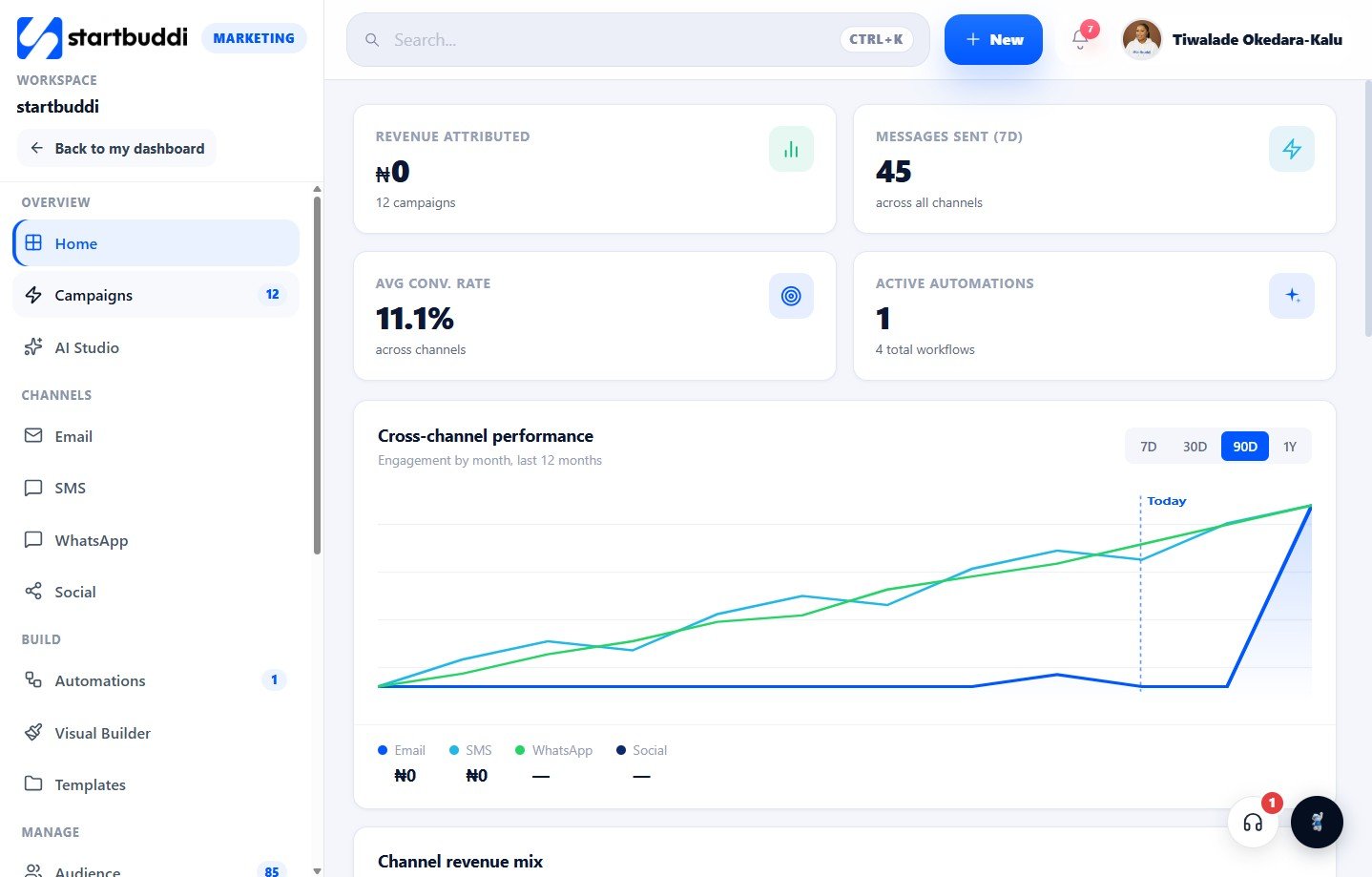Click the 45 messages sent value
This screenshot has height=877, width=1372.
pyautogui.click(x=893, y=171)
